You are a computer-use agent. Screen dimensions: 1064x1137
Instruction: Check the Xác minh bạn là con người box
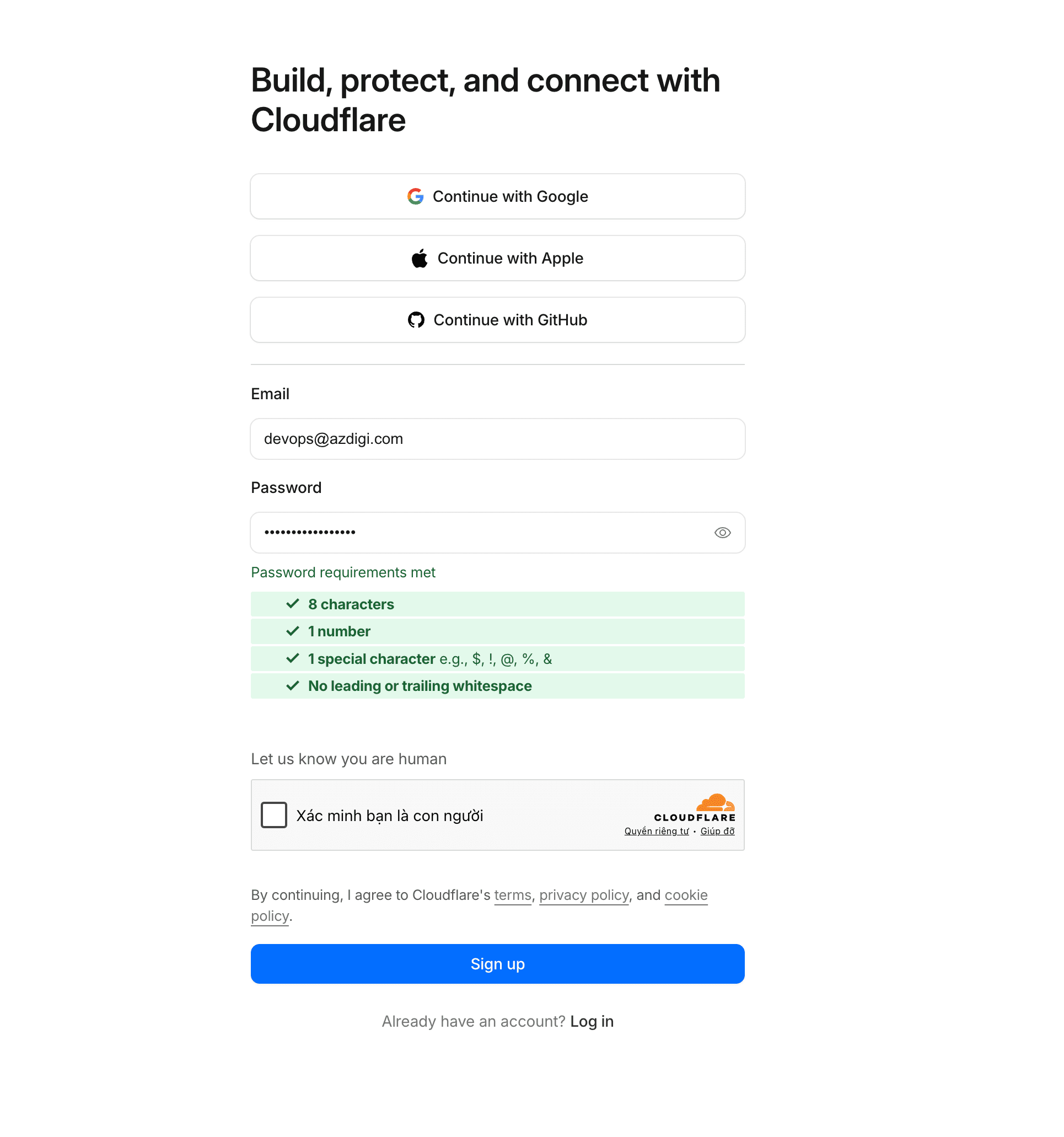(273, 815)
